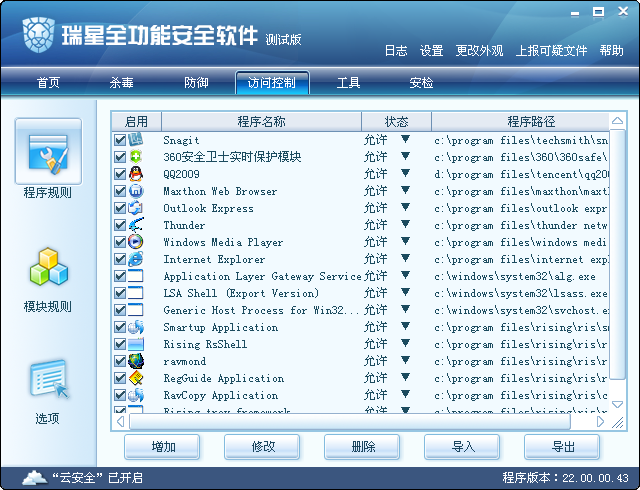Open the status dropdown for RavCopy Application

click(405, 394)
